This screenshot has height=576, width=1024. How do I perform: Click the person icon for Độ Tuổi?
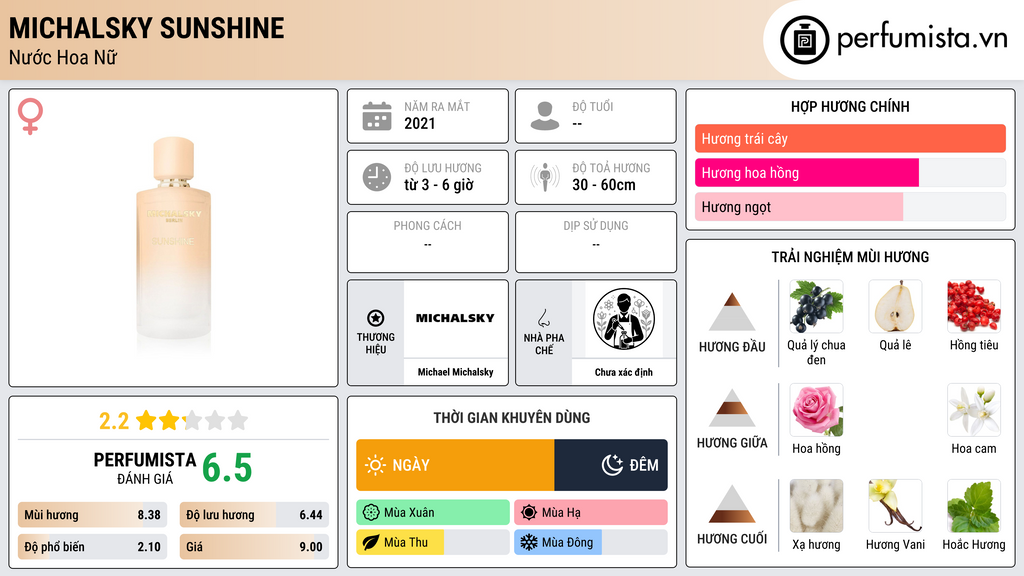(x=545, y=116)
